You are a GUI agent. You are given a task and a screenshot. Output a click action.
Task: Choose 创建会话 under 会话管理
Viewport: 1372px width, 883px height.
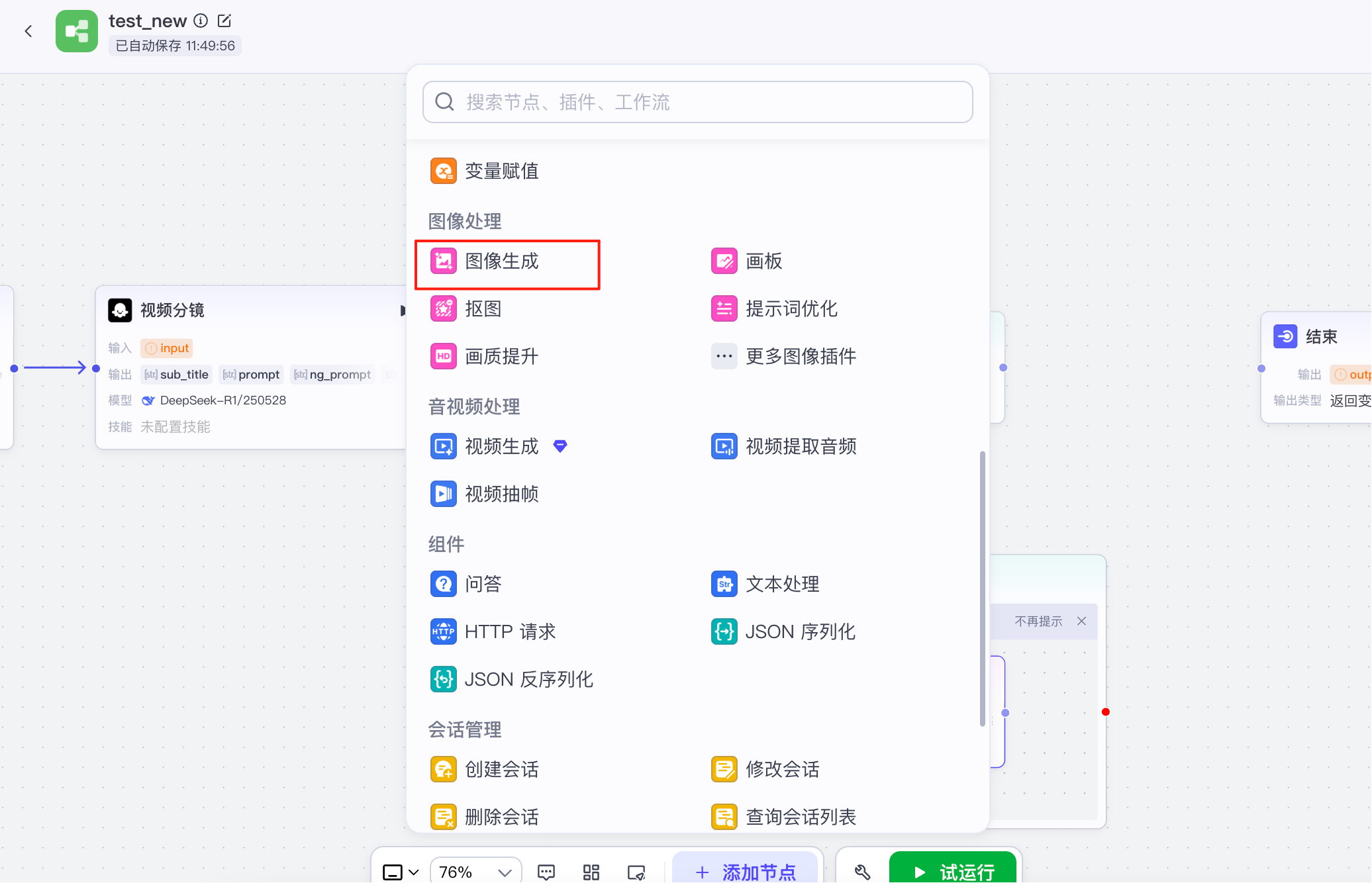pyautogui.click(x=501, y=769)
